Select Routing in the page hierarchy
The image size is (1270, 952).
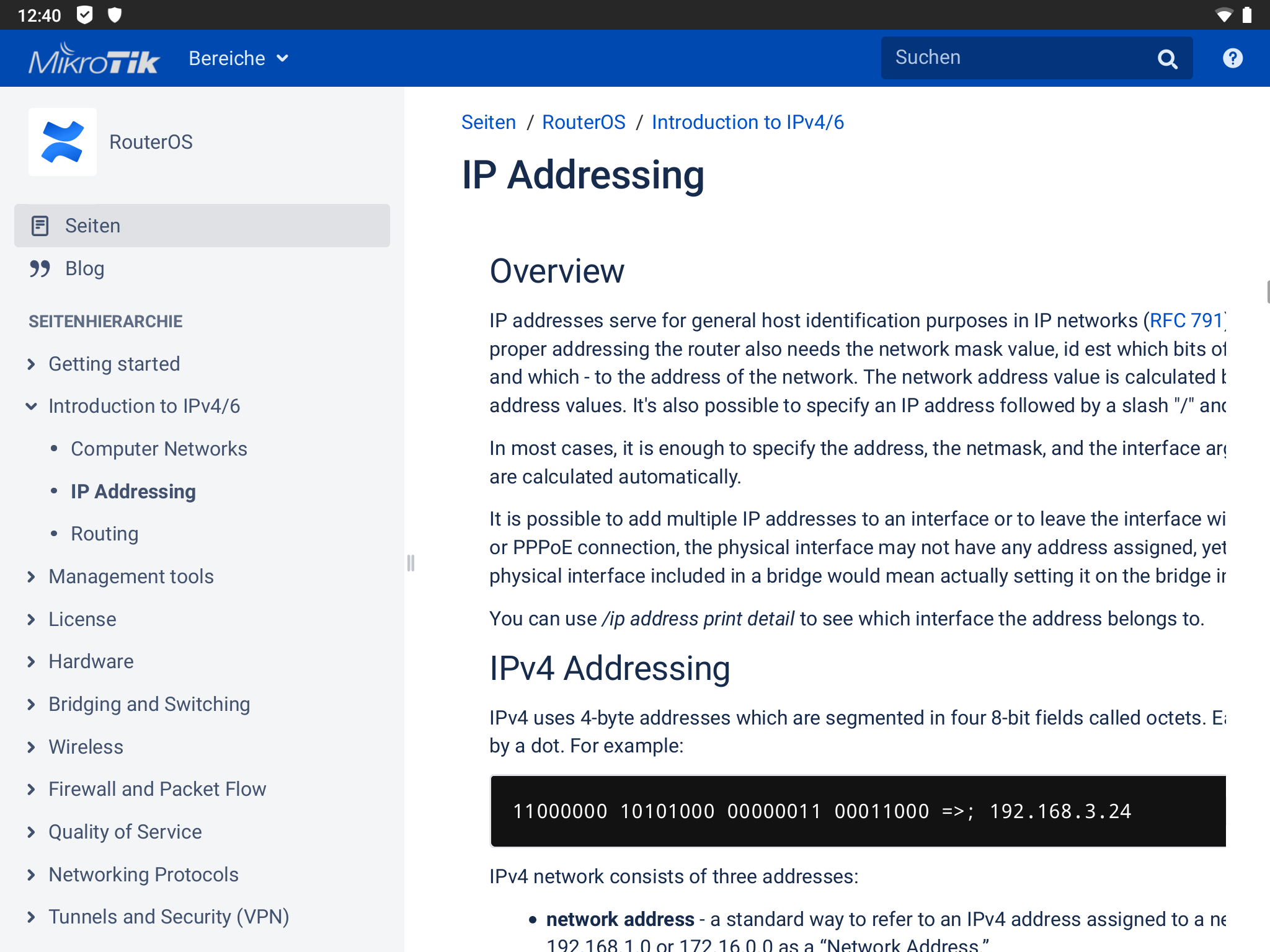(104, 534)
